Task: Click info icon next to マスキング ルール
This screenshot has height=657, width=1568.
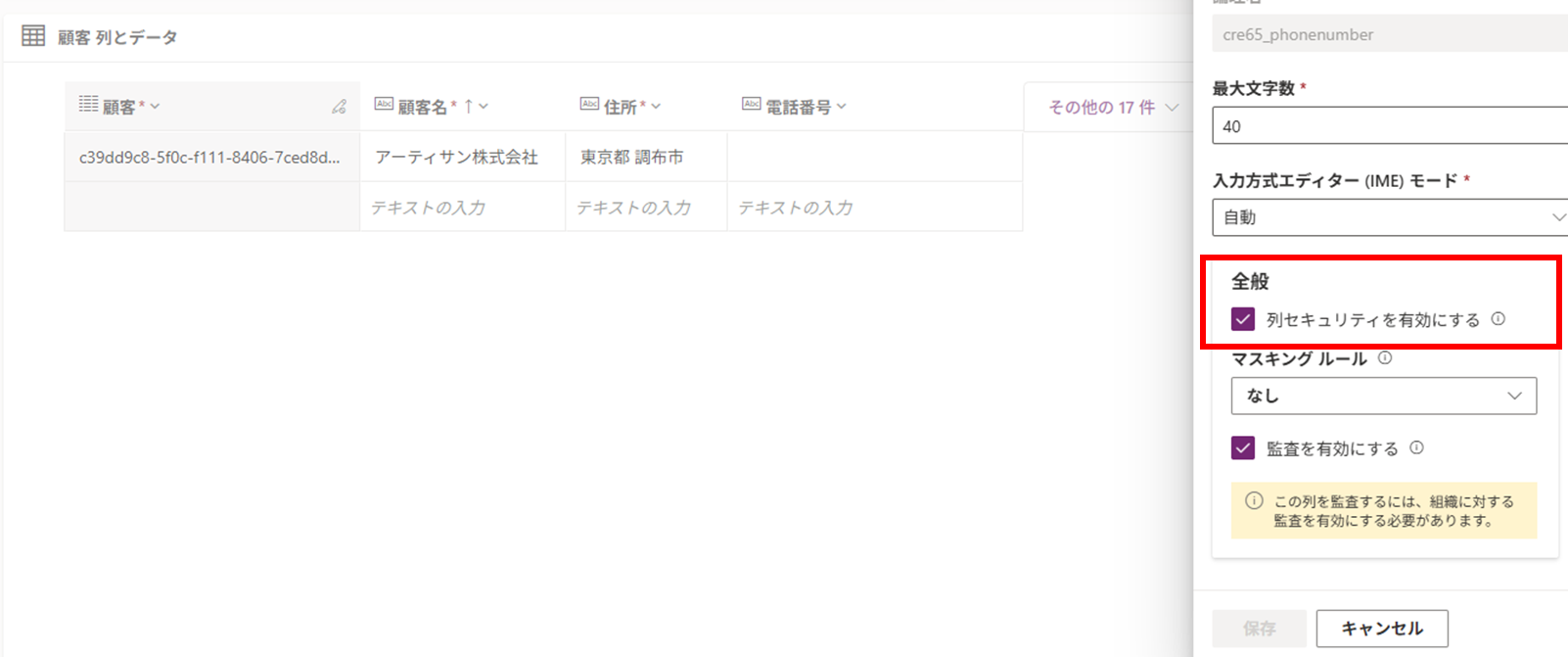Action: coord(1385,358)
